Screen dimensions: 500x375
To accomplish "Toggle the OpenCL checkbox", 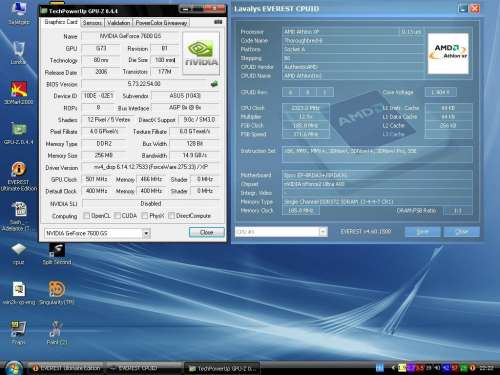I will pyautogui.click(x=87, y=216).
